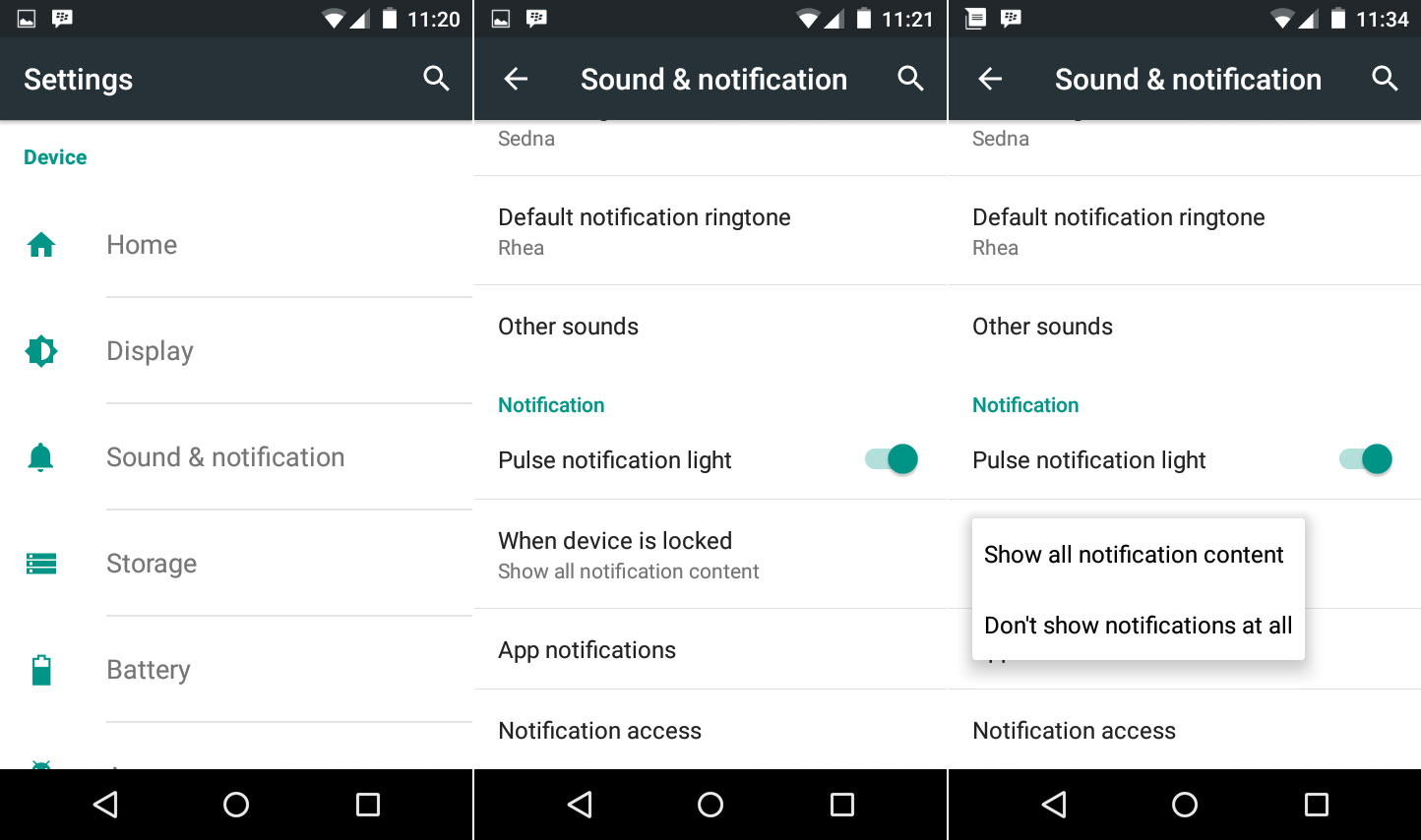The image size is (1421, 840).
Task: Open the When device is locked setting
Action: [x=710, y=555]
